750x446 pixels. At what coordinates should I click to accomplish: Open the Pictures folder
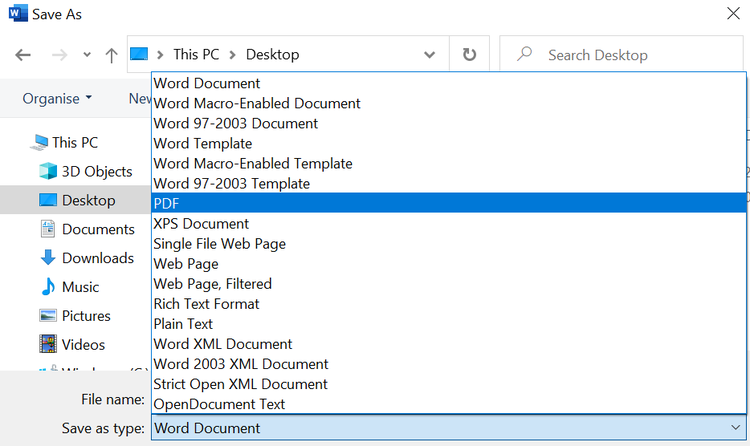(x=86, y=316)
